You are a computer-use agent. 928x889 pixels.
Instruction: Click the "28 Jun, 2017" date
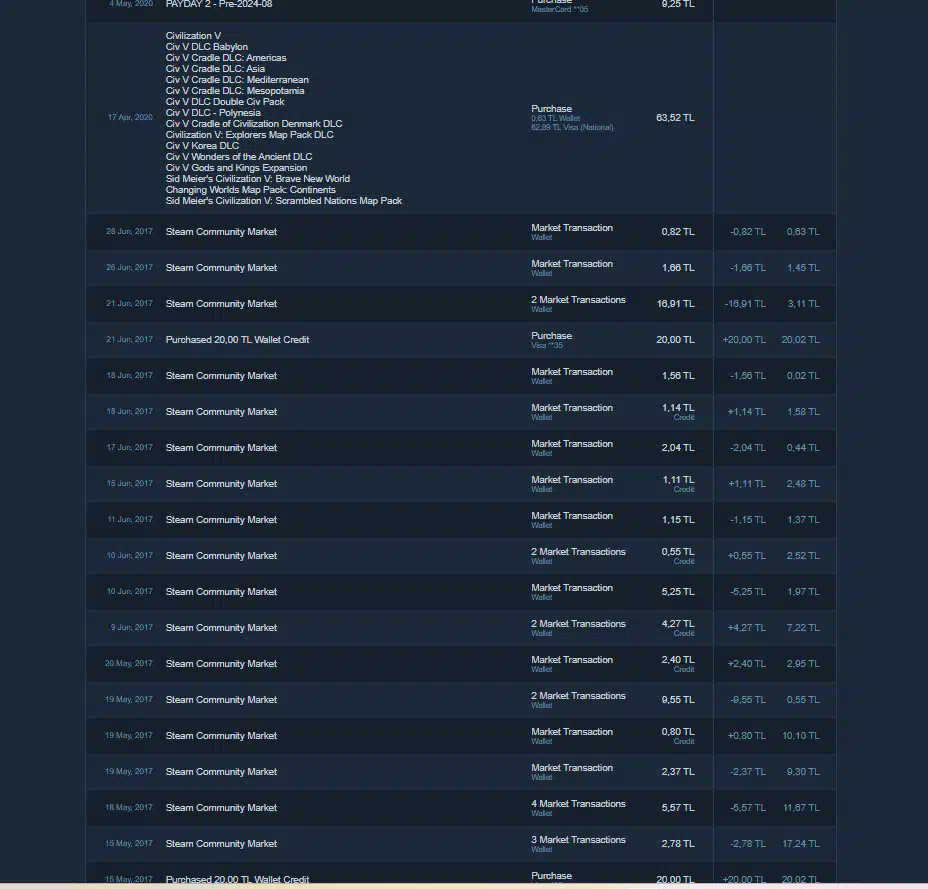(x=130, y=231)
